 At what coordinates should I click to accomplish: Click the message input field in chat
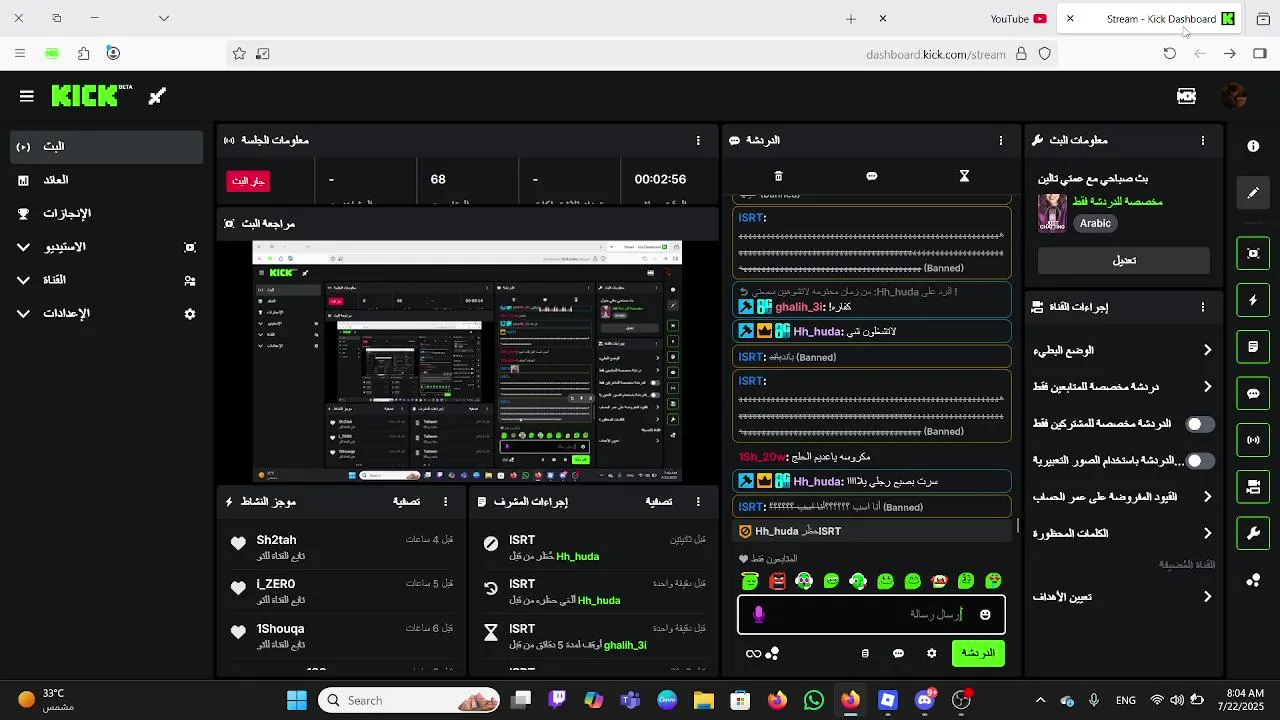pyautogui.click(x=871, y=615)
